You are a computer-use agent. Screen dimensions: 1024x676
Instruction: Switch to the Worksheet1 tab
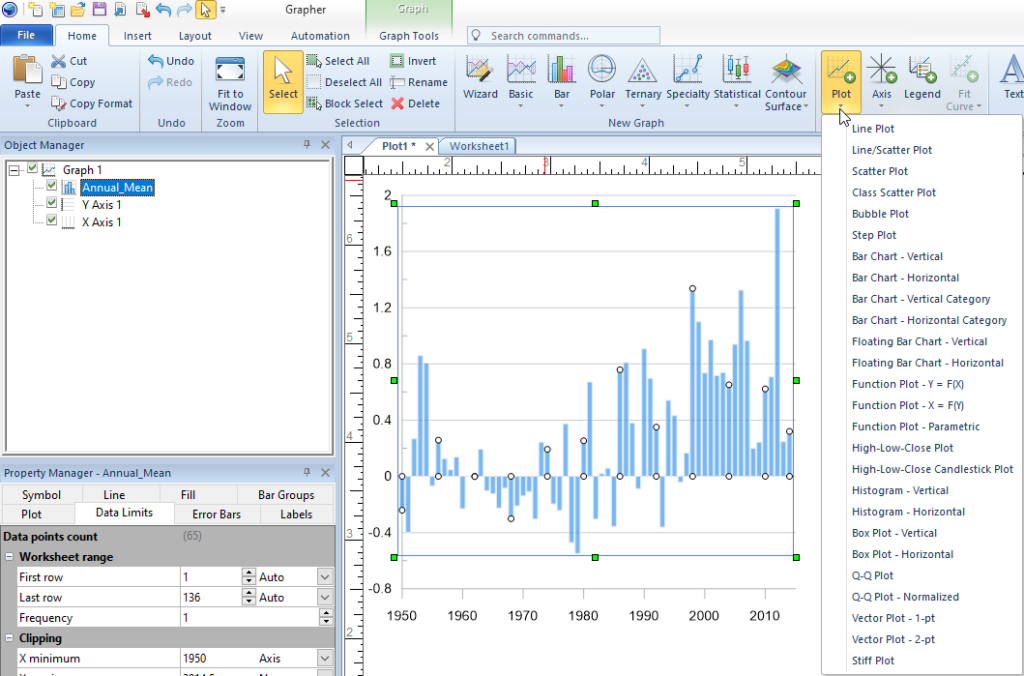click(478, 146)
